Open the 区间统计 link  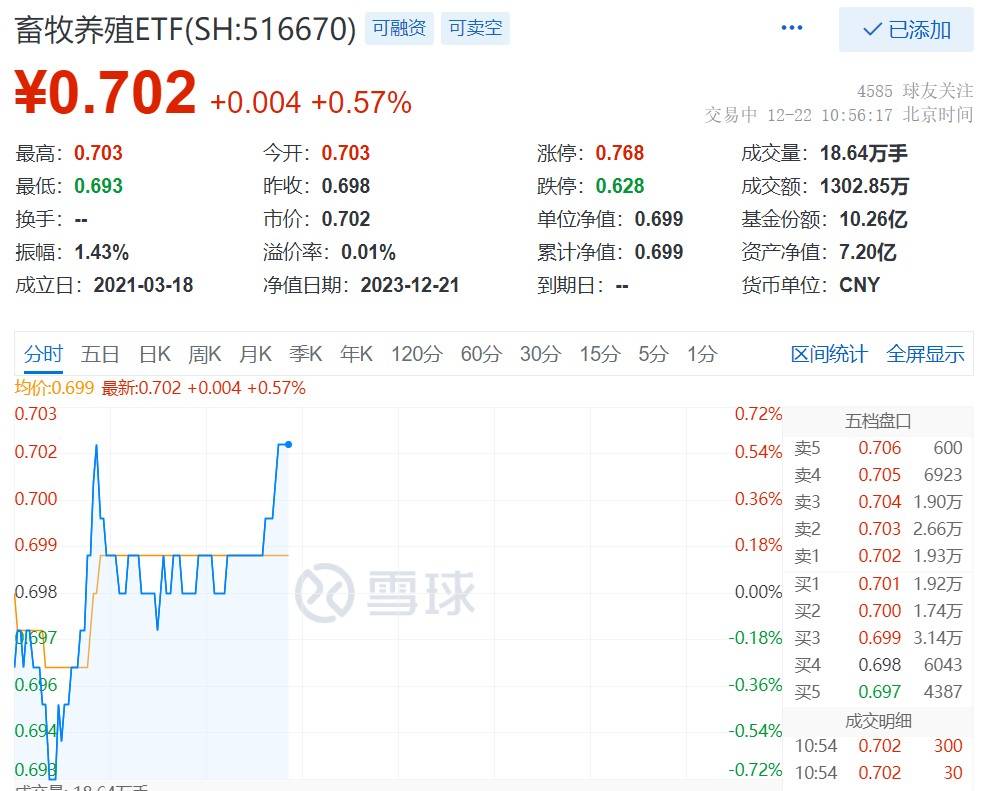[x=829, y=354]
